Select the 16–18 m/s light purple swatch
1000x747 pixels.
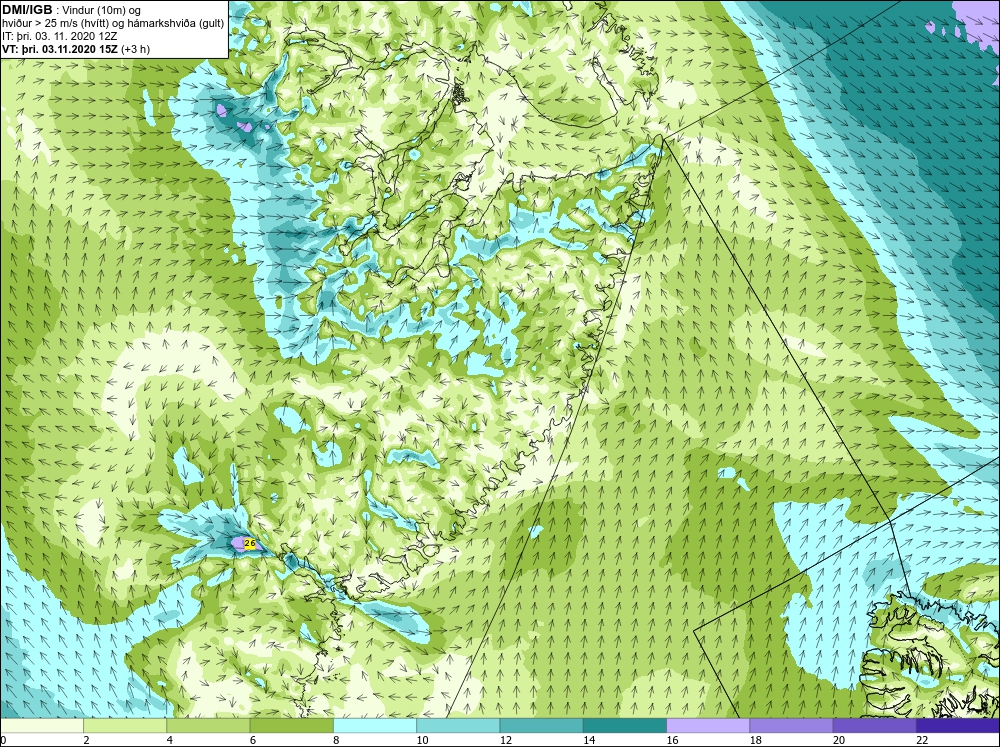click(x=708, y=726)
